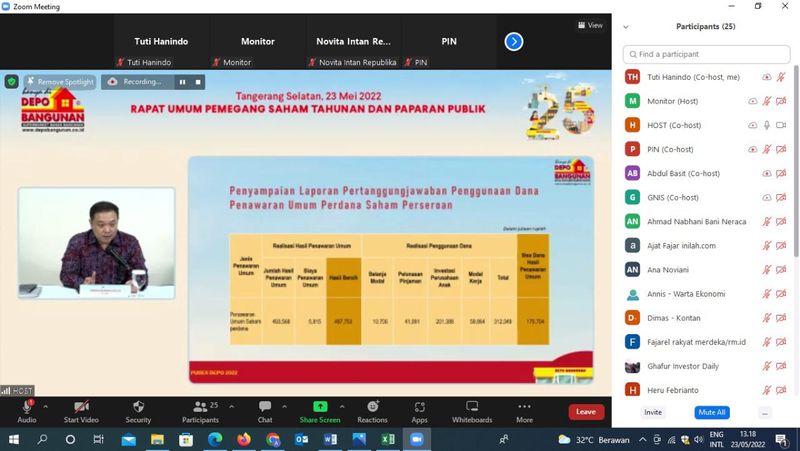Select Monitor video tile
Screen dimensions: 800x451
(x=258, y=41)
